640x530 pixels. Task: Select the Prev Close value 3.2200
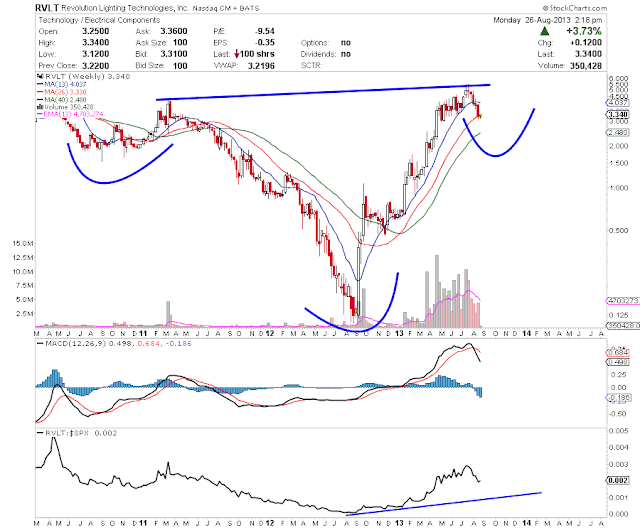96,66
